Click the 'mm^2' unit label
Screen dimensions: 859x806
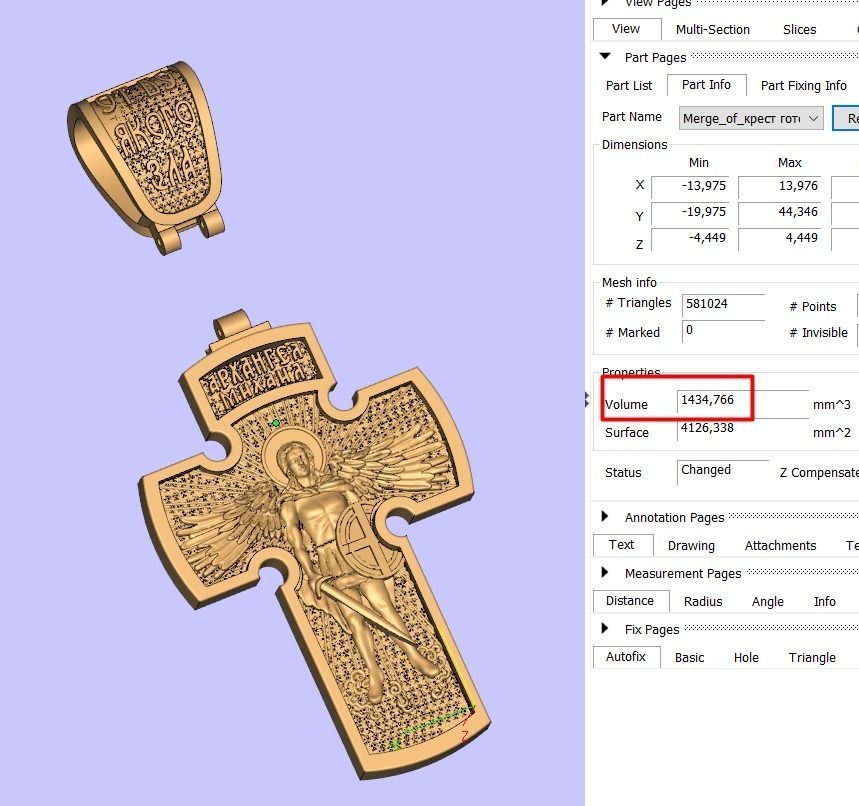tap(832, 433)
